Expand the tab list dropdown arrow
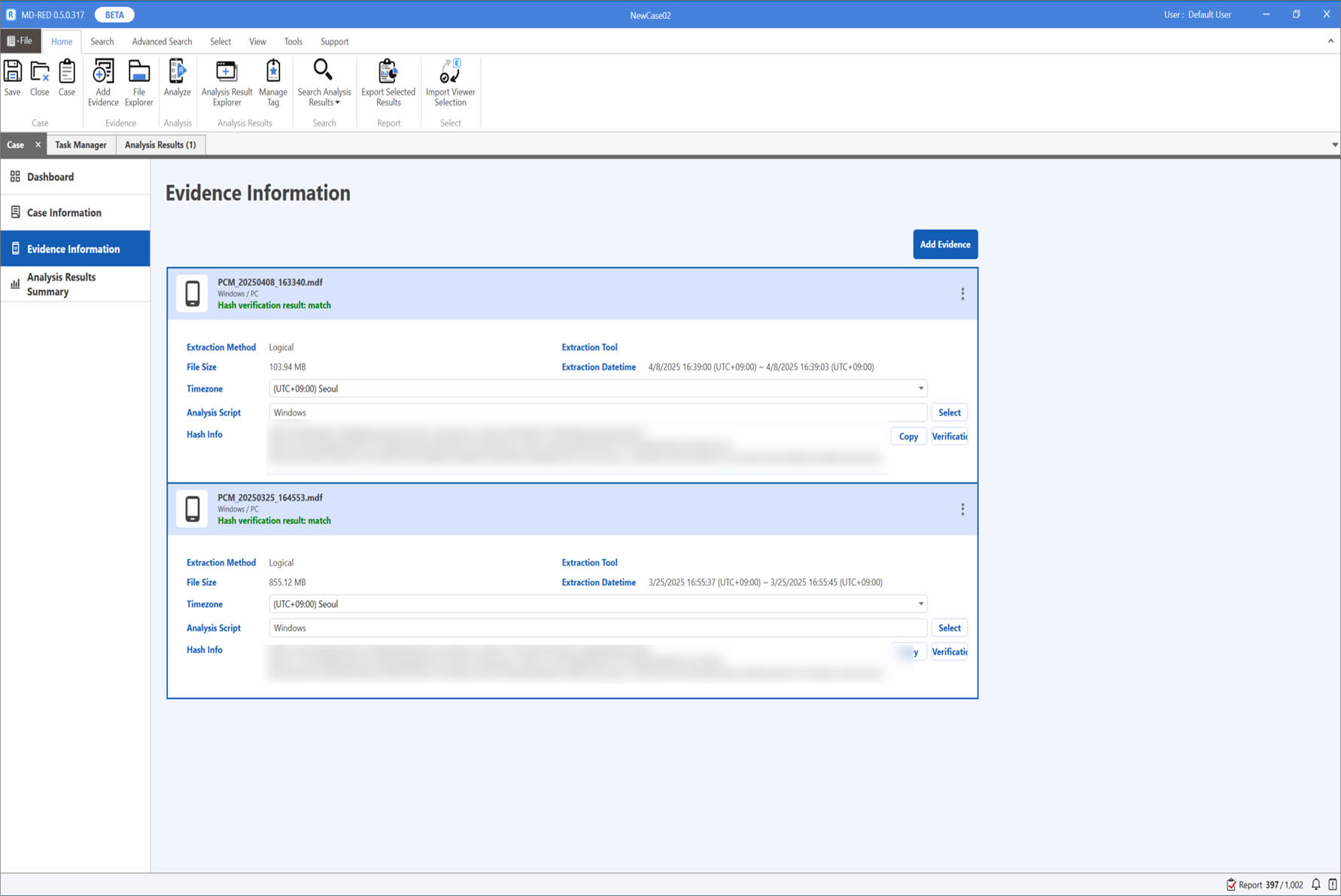 1335,144
